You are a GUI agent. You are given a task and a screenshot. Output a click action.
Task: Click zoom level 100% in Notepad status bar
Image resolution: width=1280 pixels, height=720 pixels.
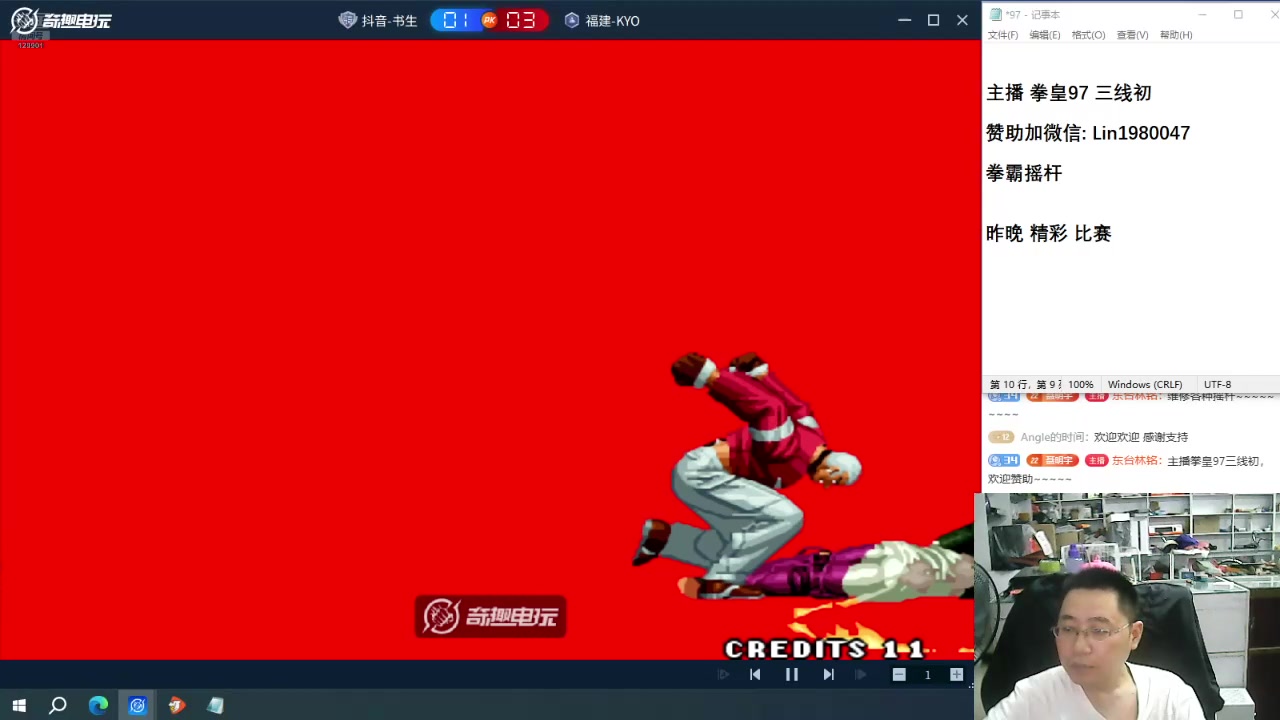click(1080, 385)
